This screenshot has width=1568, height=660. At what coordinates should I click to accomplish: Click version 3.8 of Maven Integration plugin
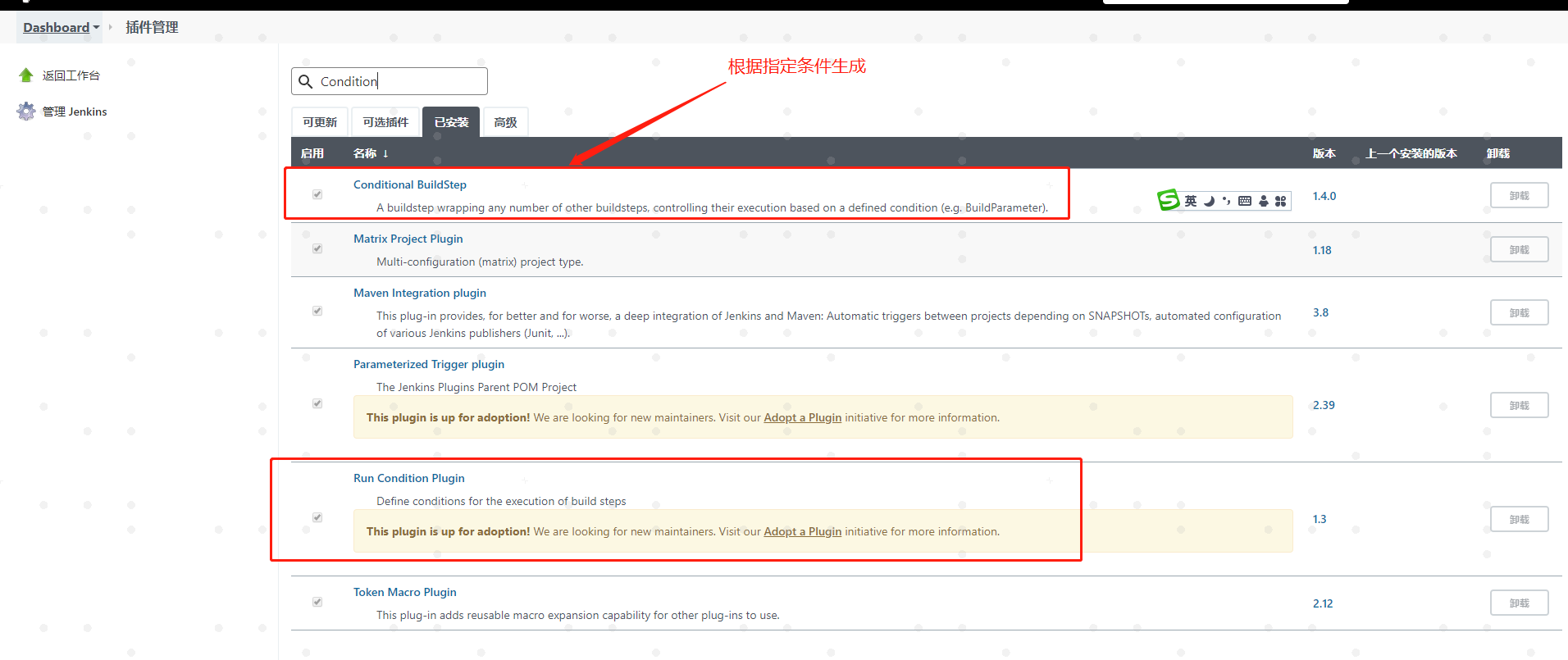pyautogui.click(x=1320, y=312)
